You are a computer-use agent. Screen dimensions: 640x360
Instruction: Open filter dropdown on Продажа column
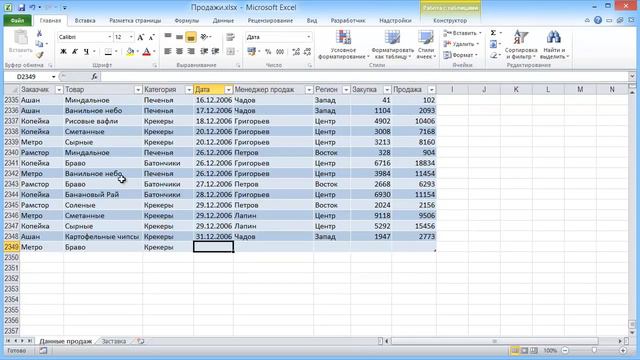pyautogui.click(x=431, y=89)
